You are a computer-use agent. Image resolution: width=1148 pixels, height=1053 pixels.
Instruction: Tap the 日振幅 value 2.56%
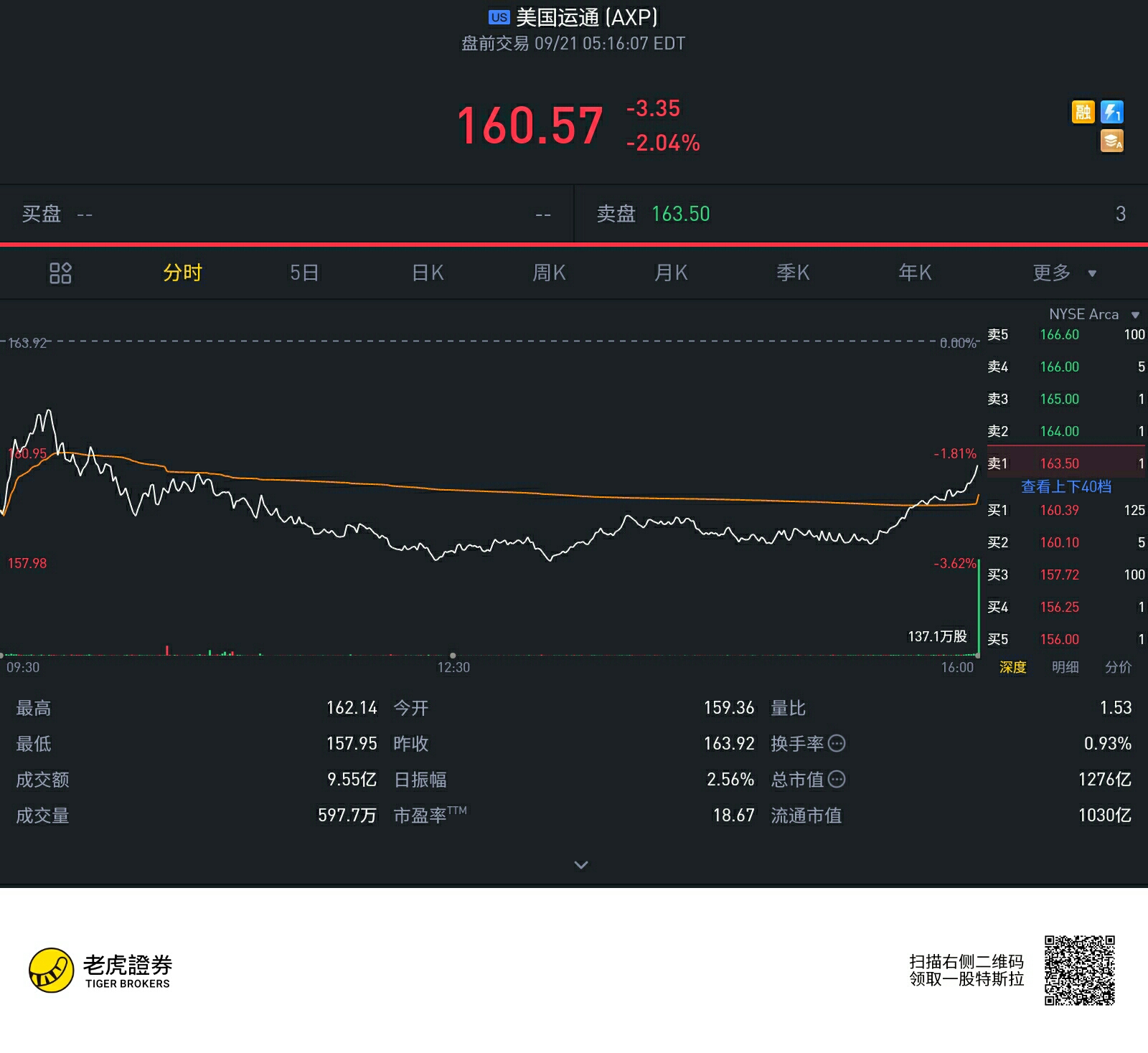pyautogui.click(x=730, y=780)
